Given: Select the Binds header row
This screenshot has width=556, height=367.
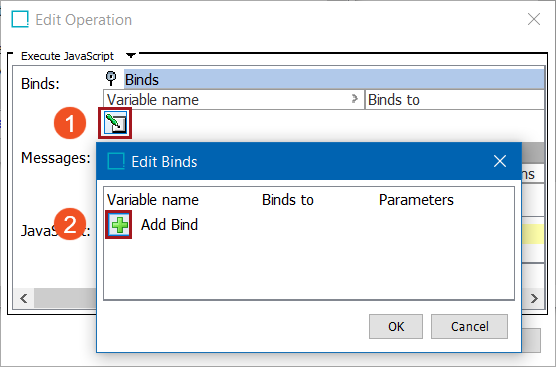Looking at the screenshot, I should pyautogui.click(x=334, y=79).
